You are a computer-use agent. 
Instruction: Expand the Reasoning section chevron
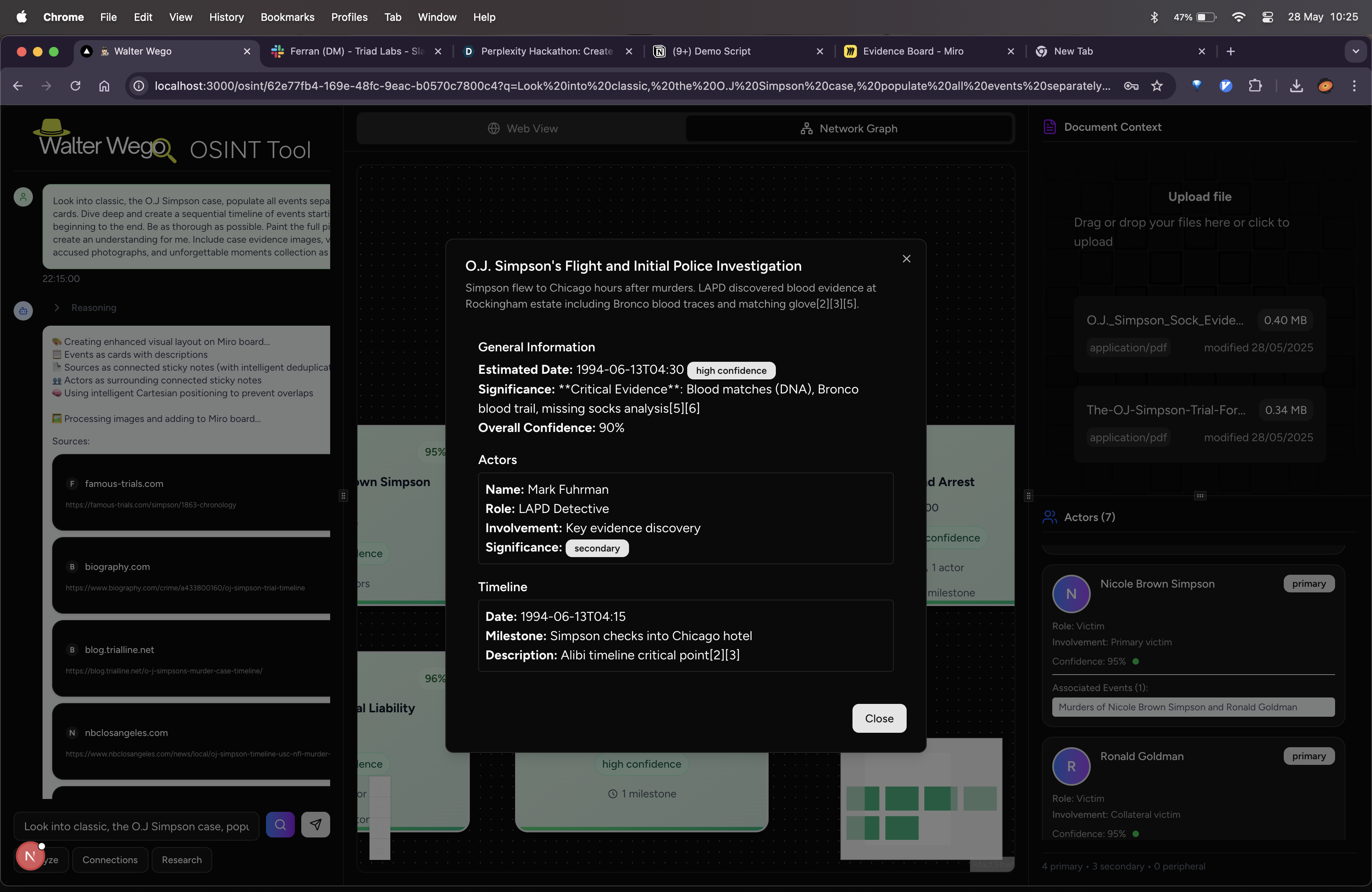57,308
